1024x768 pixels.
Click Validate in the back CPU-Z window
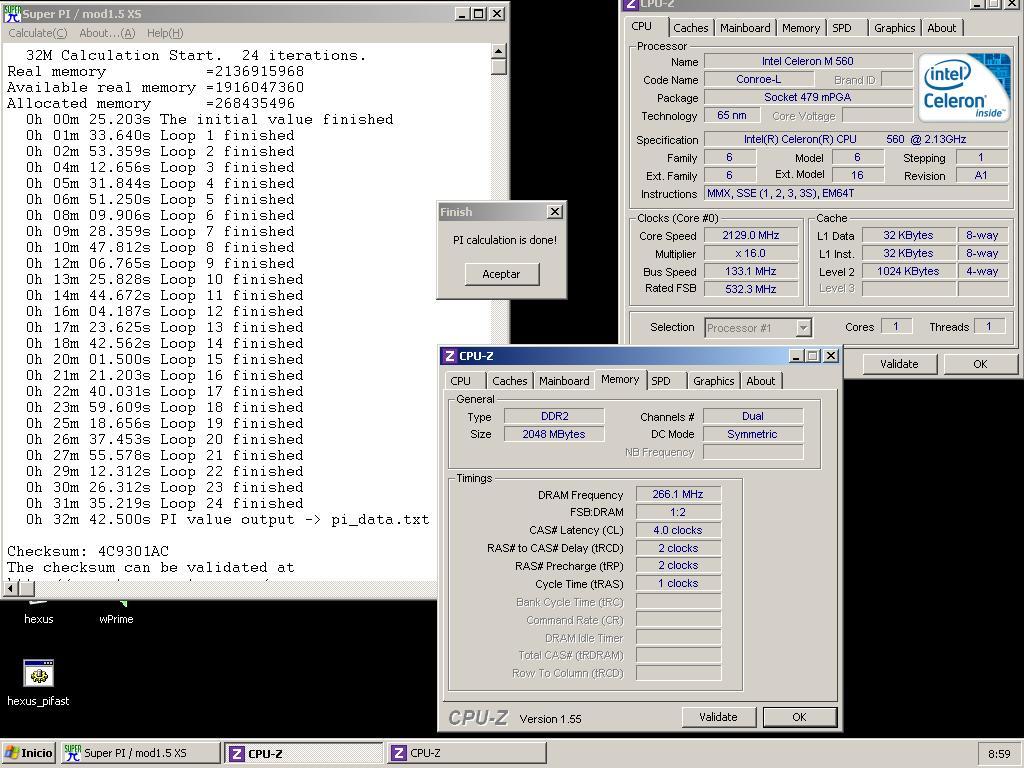click(899, 364)
